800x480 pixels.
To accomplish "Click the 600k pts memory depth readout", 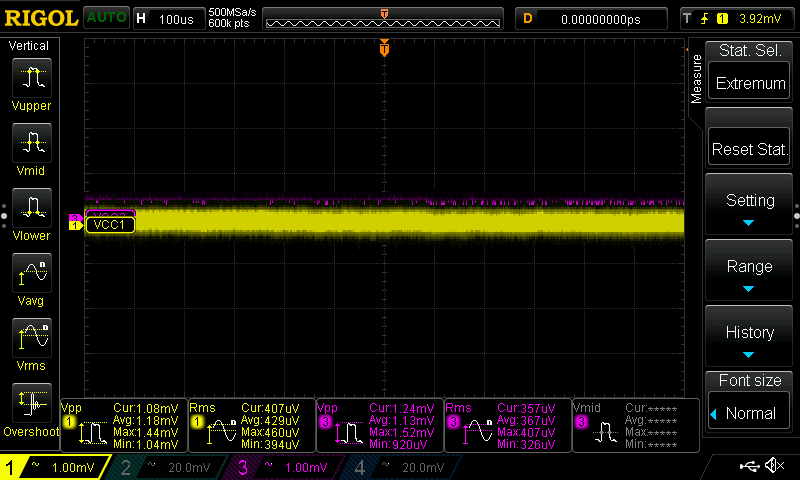I will point(229,23).
